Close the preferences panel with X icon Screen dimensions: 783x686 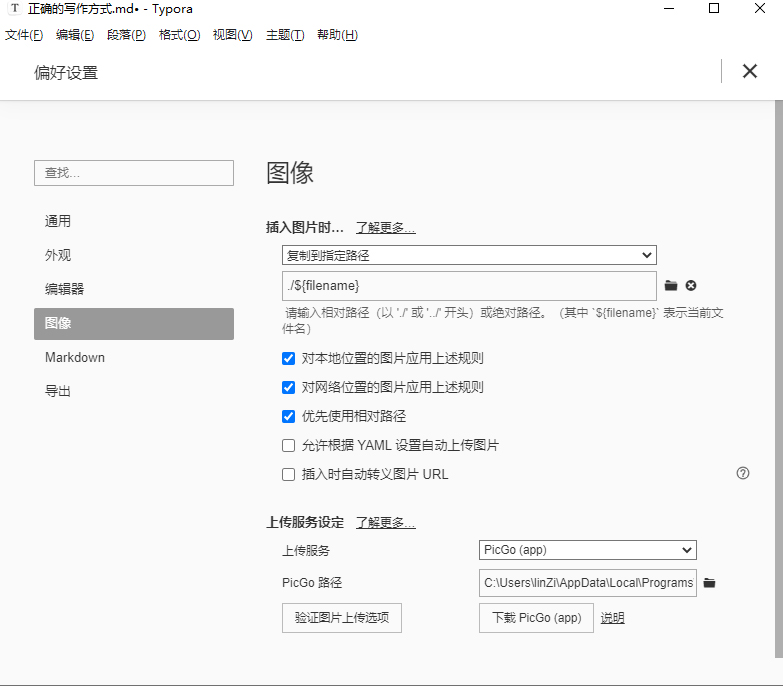coord(749,71)
